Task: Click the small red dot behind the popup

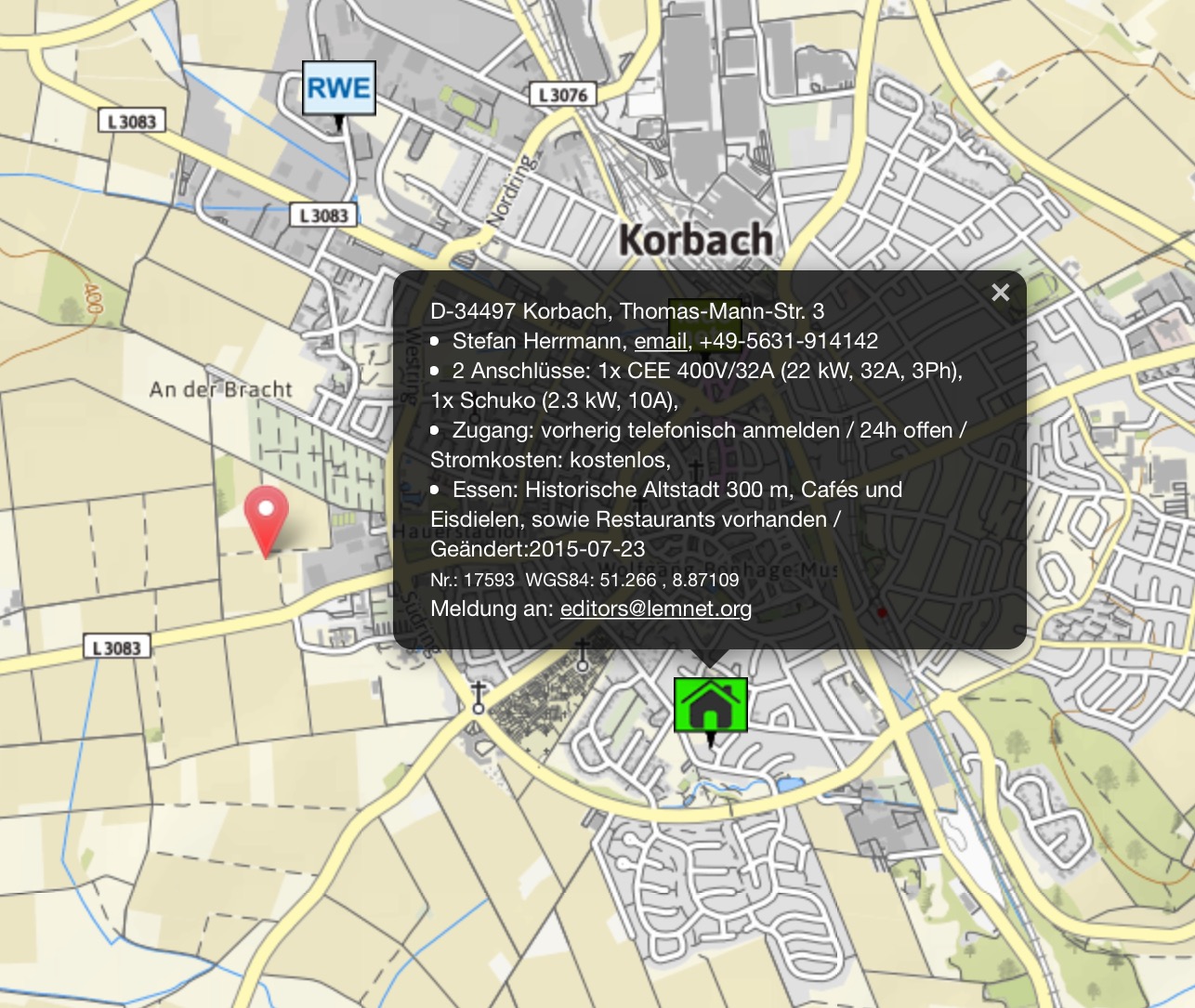Action: coord(882,612)
